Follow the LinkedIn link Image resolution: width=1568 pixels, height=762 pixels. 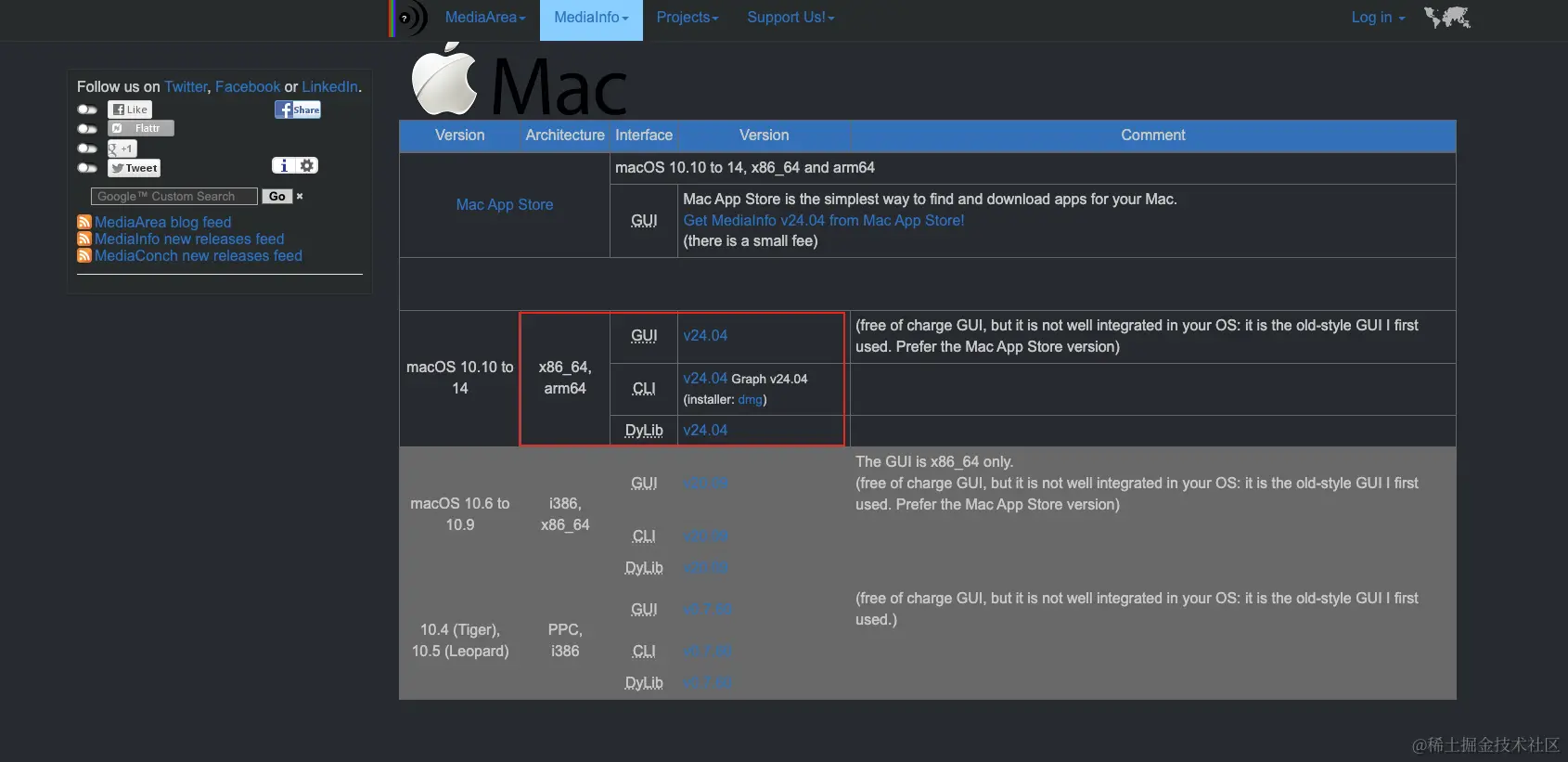pyautogui.click(x=329, y=86)
